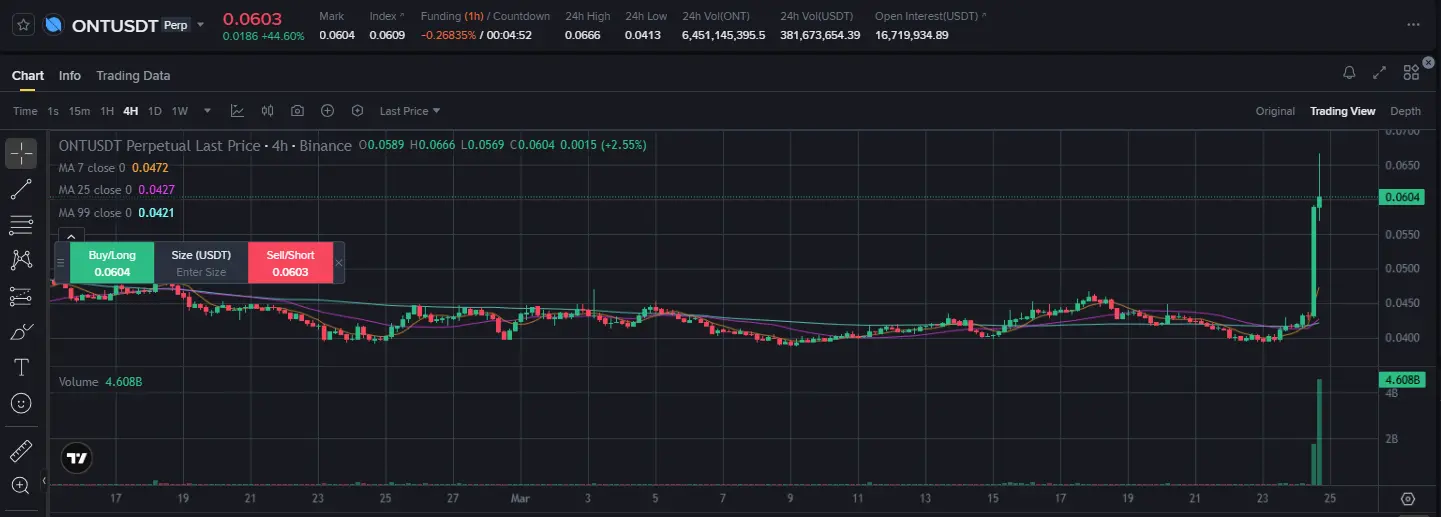
Task: Select the Trading View chart mode
Action: tap(1343, 111)
